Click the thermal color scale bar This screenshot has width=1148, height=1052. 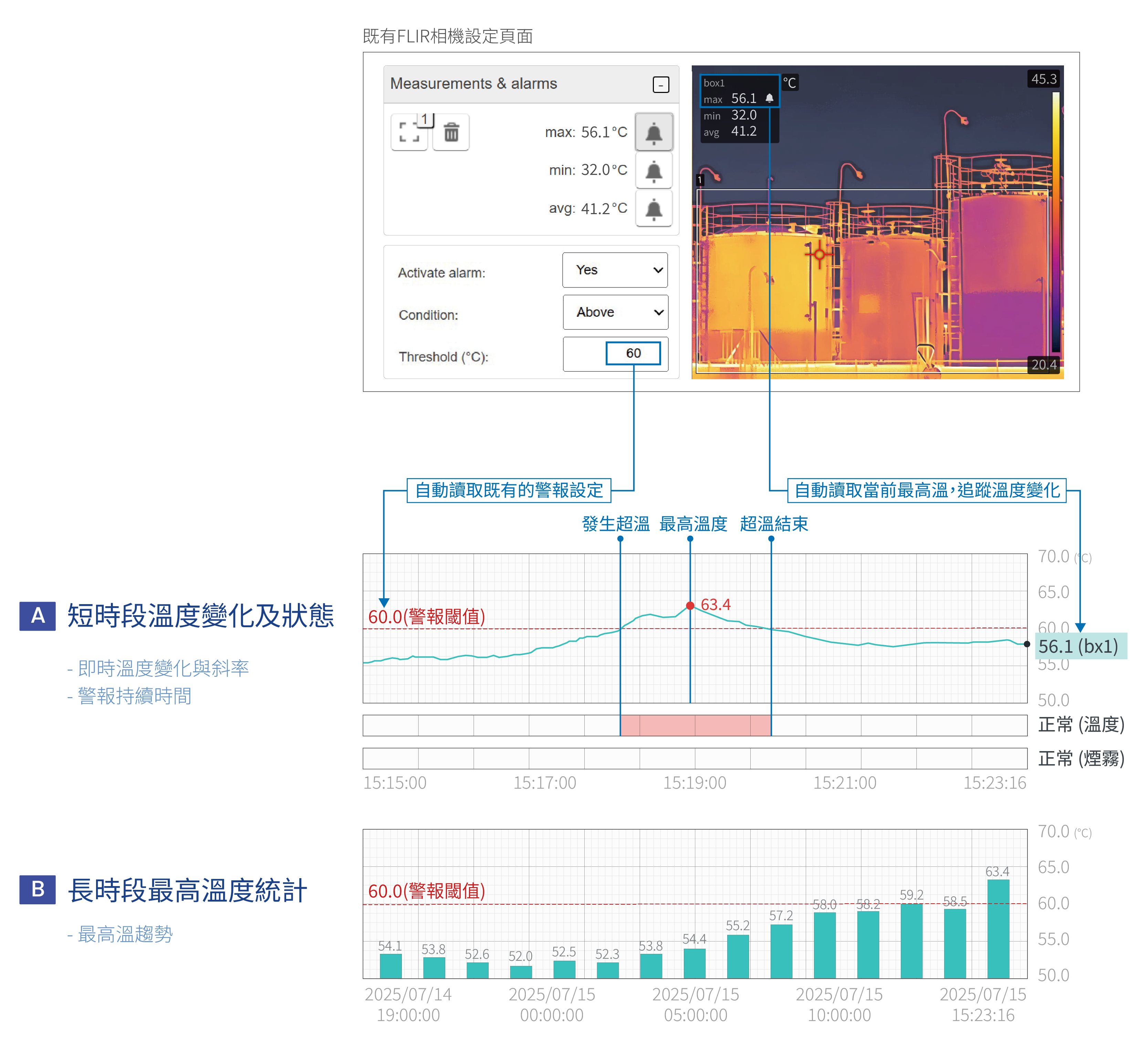click(x=1055, y=222)
